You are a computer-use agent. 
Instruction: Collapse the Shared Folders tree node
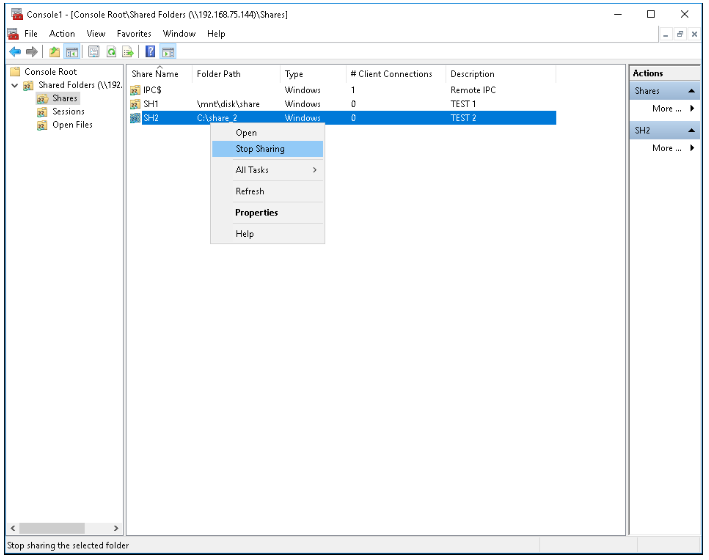[x=14, y=86]
